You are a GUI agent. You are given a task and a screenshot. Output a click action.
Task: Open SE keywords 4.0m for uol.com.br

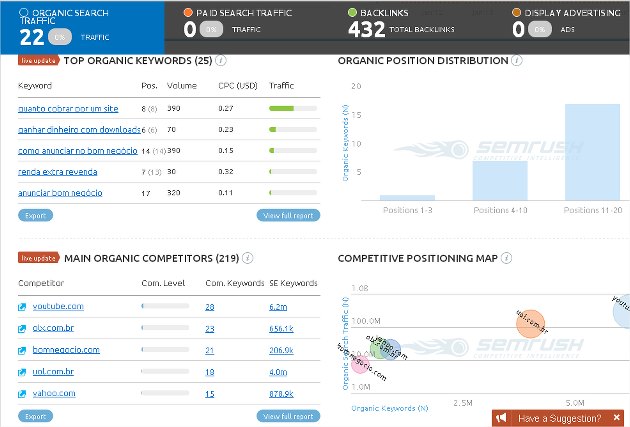pyautogui.click(x=278, y=372)
